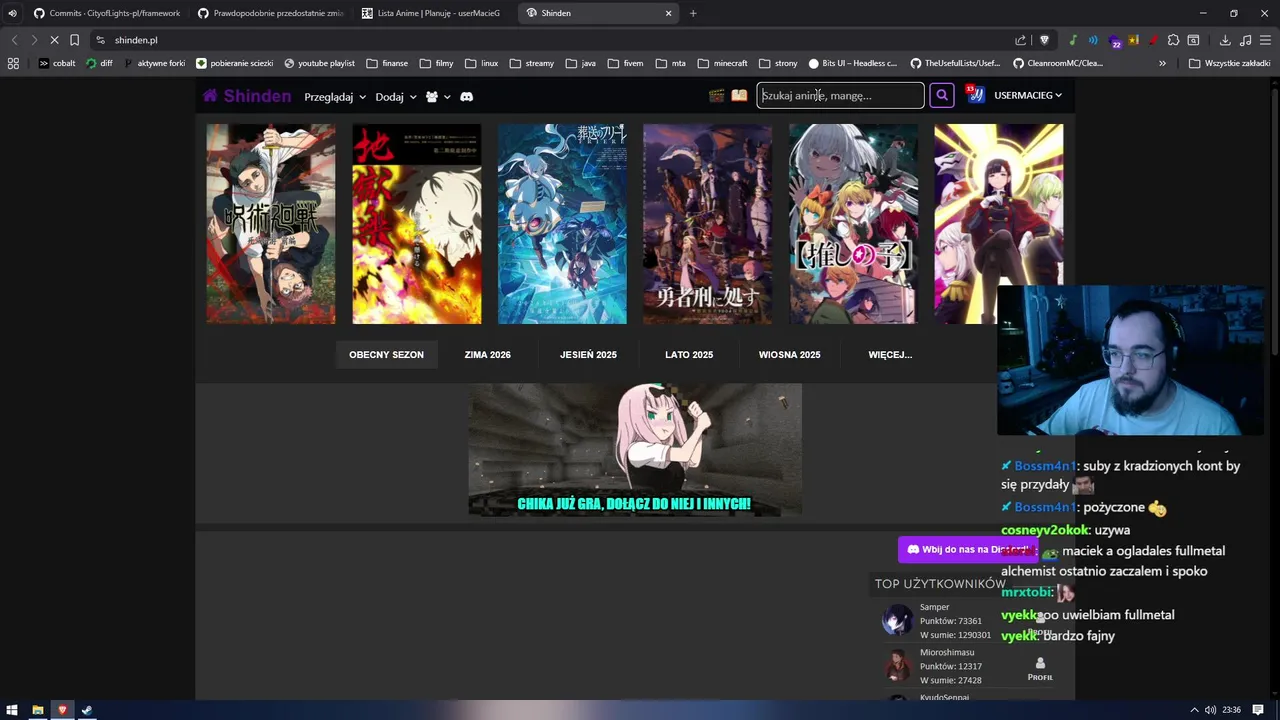
Task: Click the green music note extension
Action: [x=1073, y=40]
